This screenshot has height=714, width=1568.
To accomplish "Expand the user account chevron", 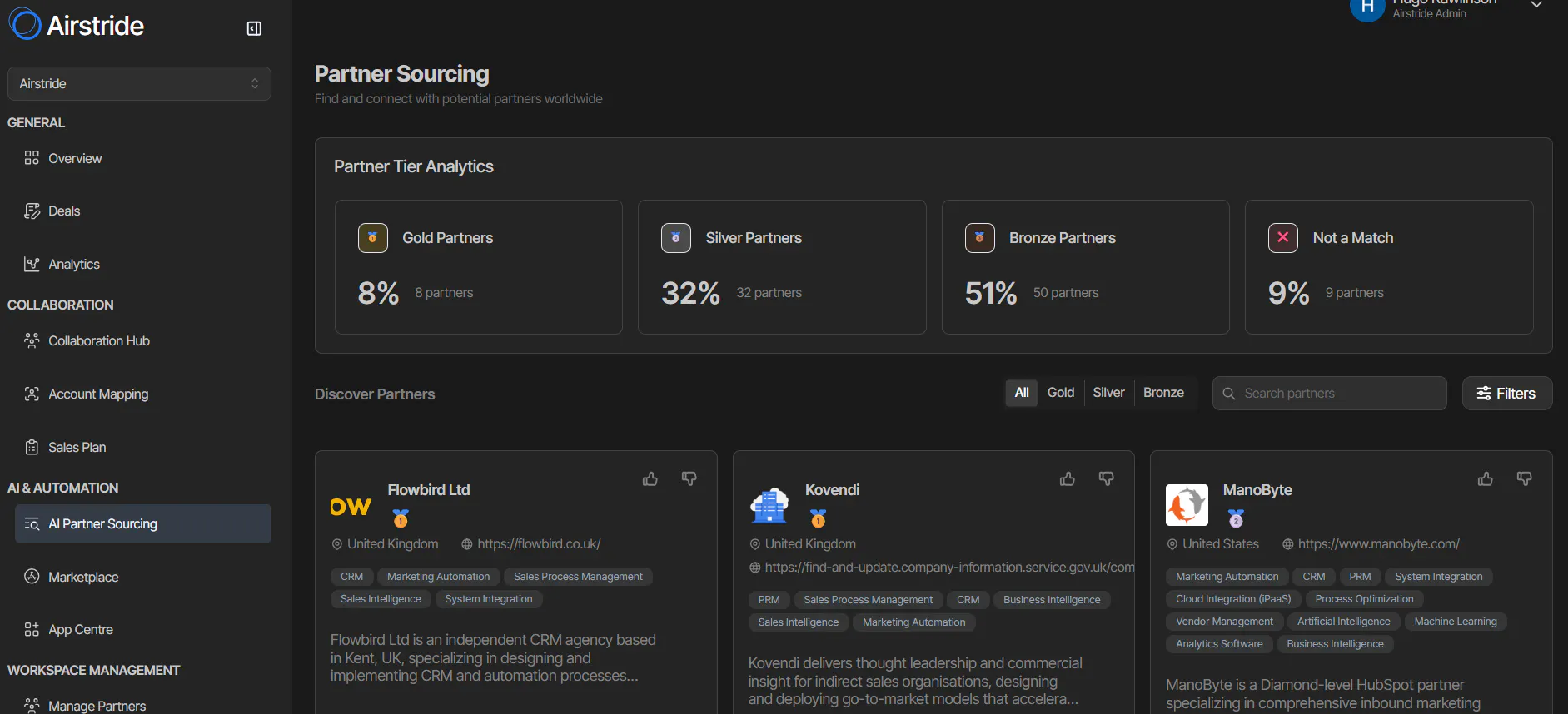I will pos(1536,5).
